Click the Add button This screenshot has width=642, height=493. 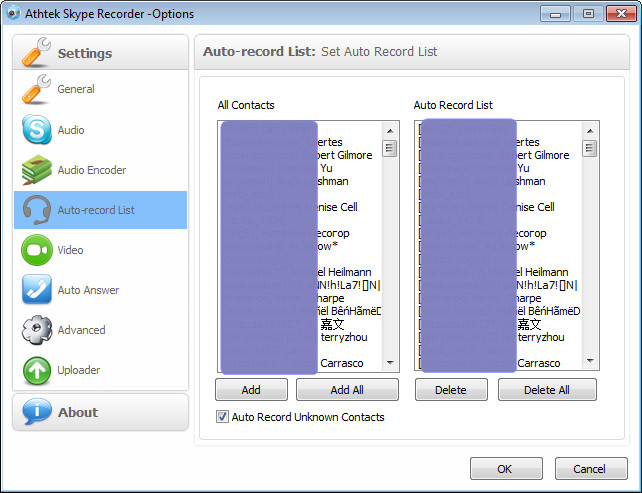click(x=251, y=389)
